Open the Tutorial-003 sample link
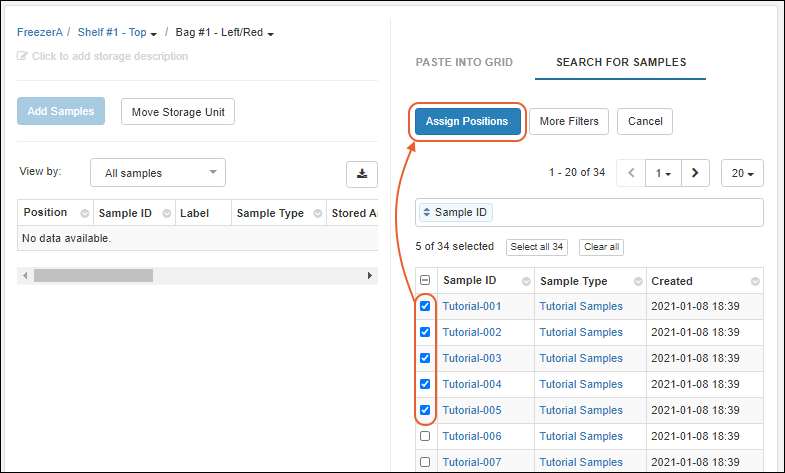 [x=472, y=358]
